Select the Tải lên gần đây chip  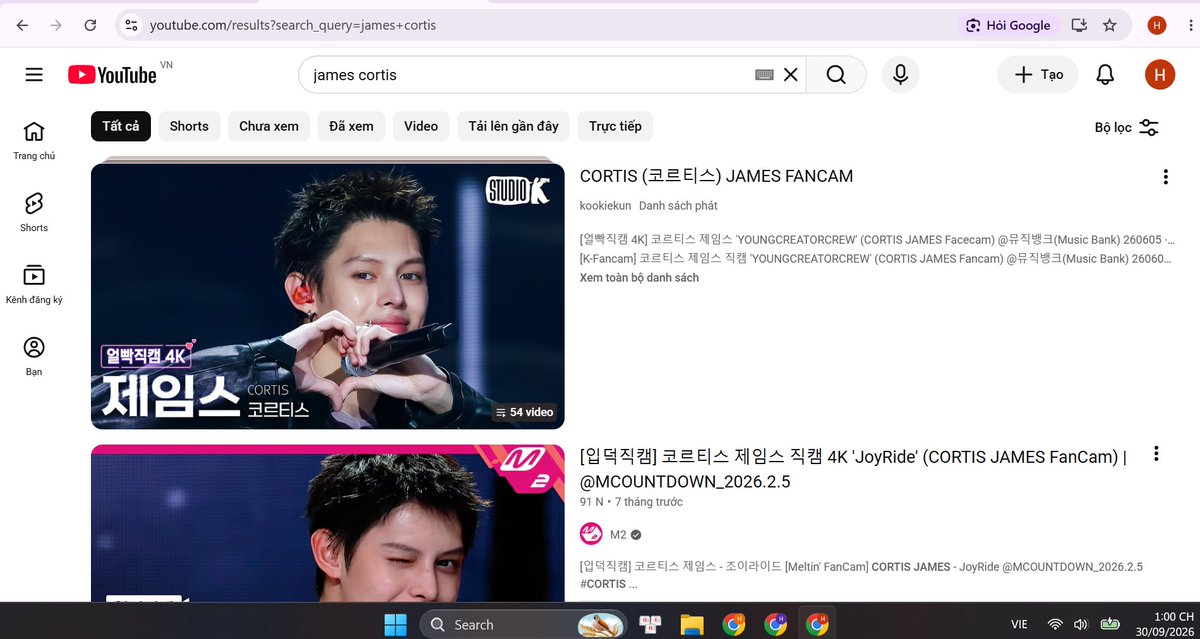pyautogui.click(x=514, y=126)
